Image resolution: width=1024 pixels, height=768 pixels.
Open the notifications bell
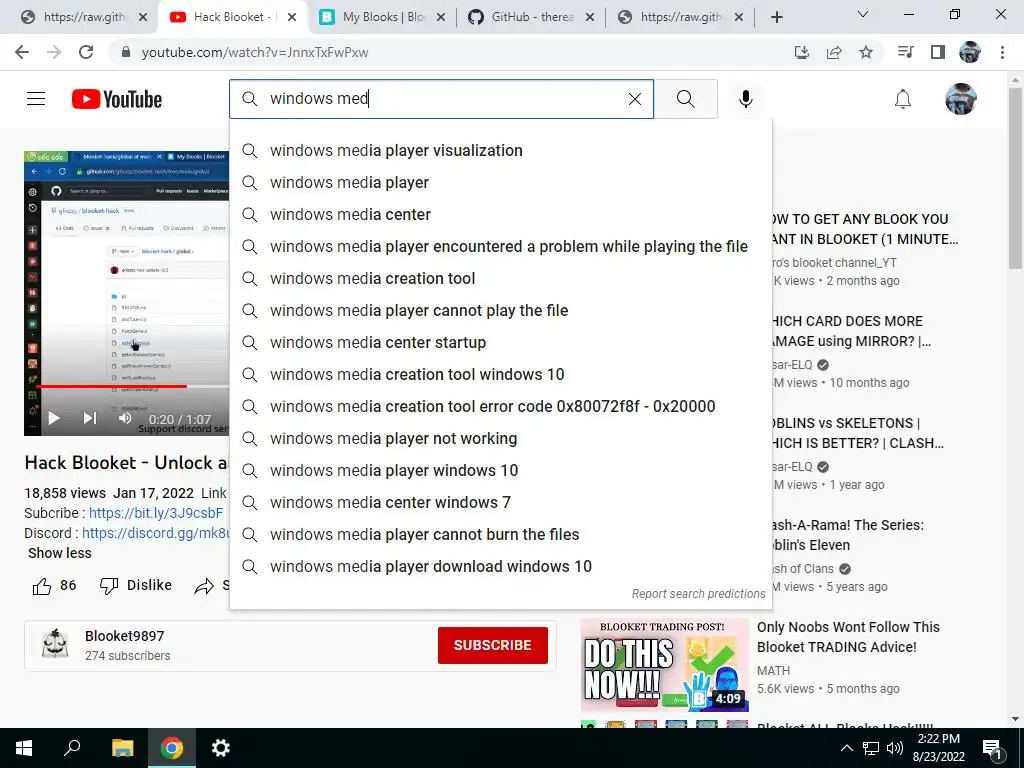(903, 99)
